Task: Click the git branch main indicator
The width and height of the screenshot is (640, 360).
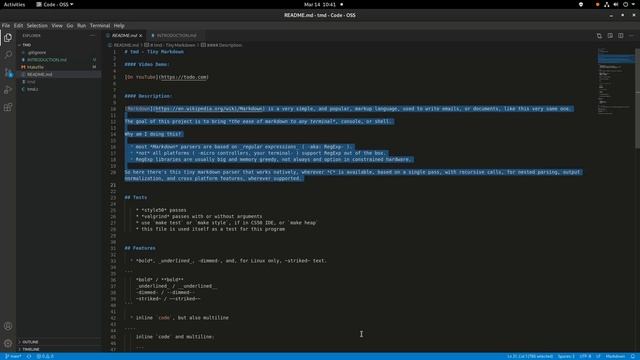Action: click(13, 356)
